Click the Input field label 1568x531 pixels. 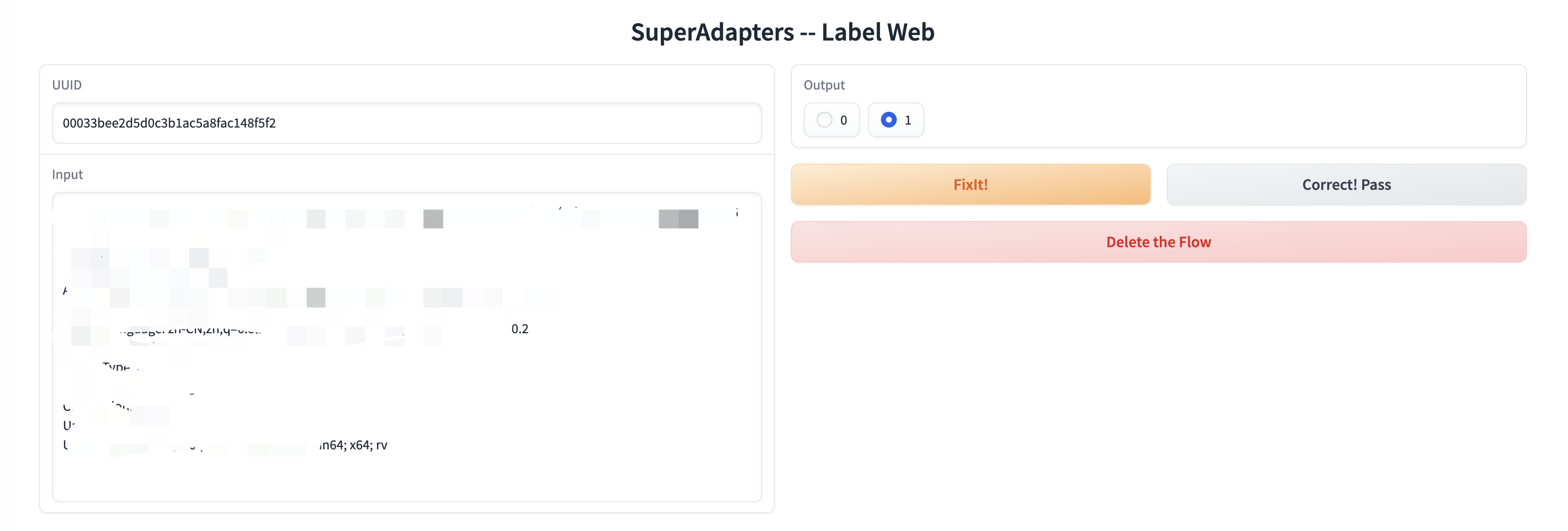click(x=68, y=174)
